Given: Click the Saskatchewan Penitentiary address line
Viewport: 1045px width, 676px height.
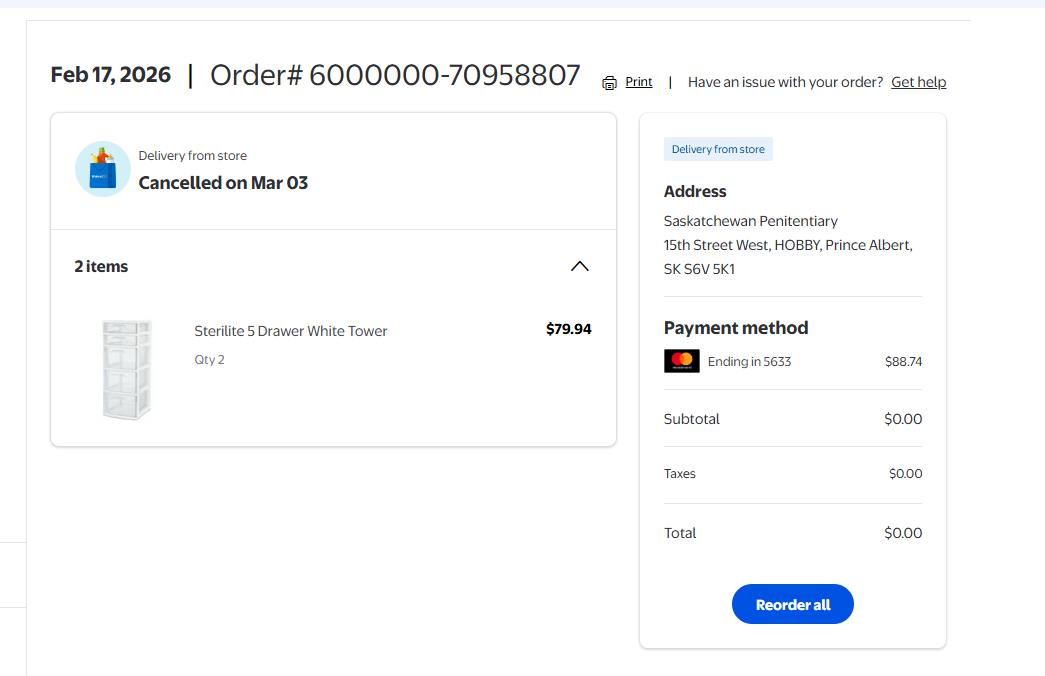Looking at the screenshot, I should tap(751, 221).
